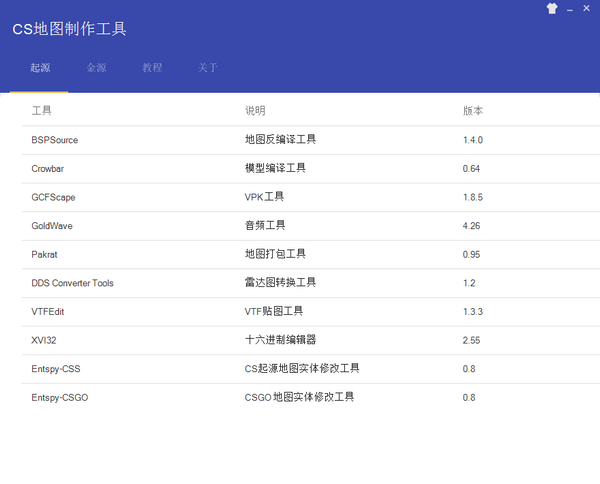Click the 地图反编译工具 description
The height and width of the screenshot is (484, 600).
coord(280,140)
